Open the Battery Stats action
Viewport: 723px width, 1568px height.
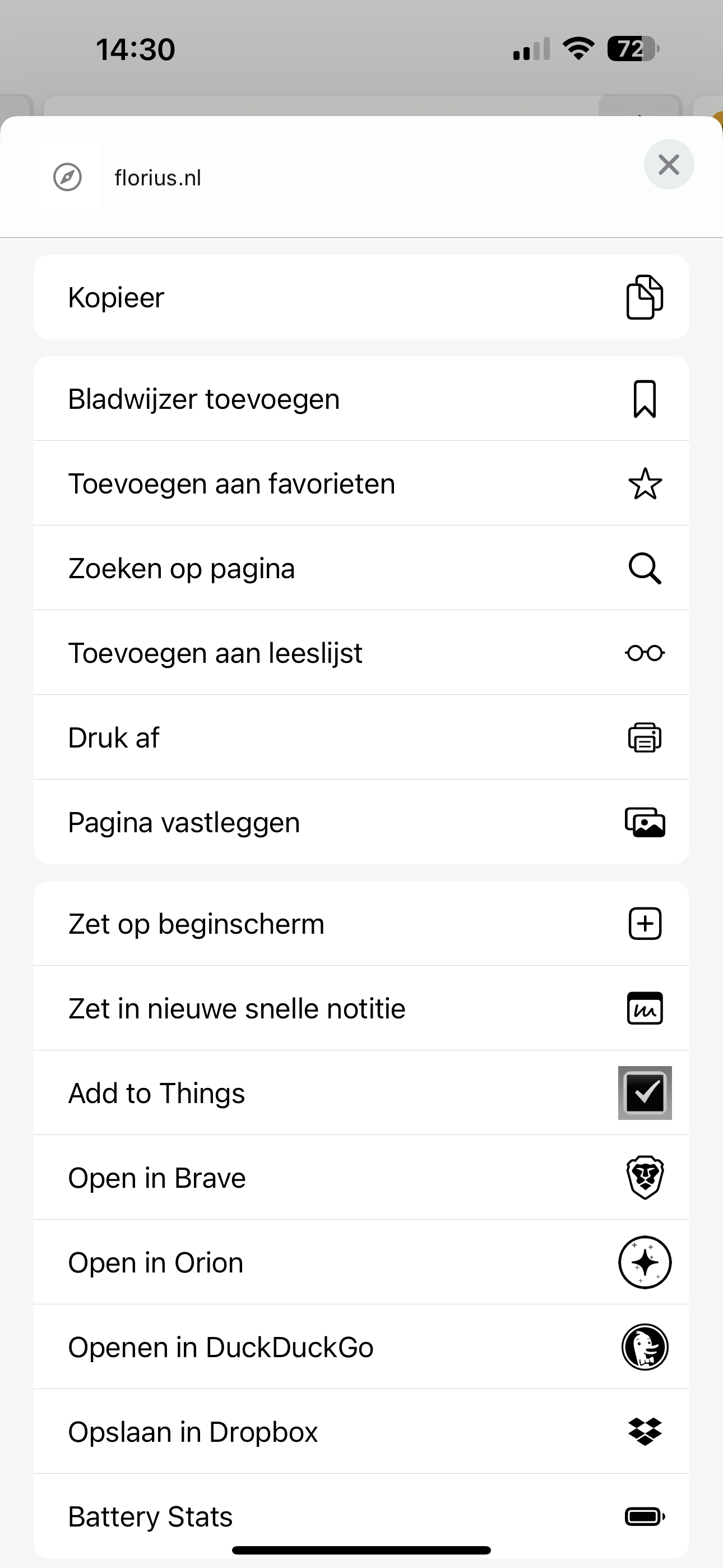click(150, 1516)
